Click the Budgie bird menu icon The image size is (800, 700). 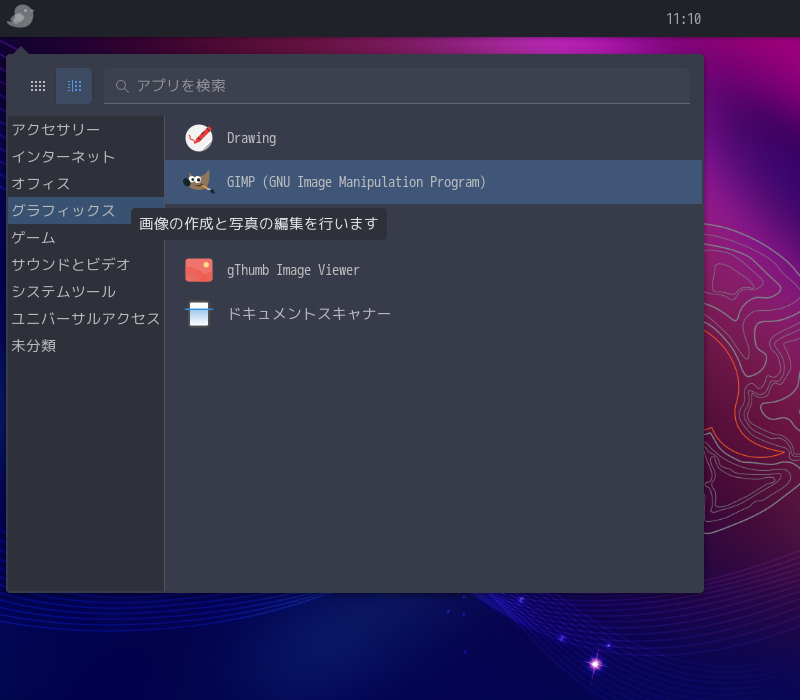point(20,16)
